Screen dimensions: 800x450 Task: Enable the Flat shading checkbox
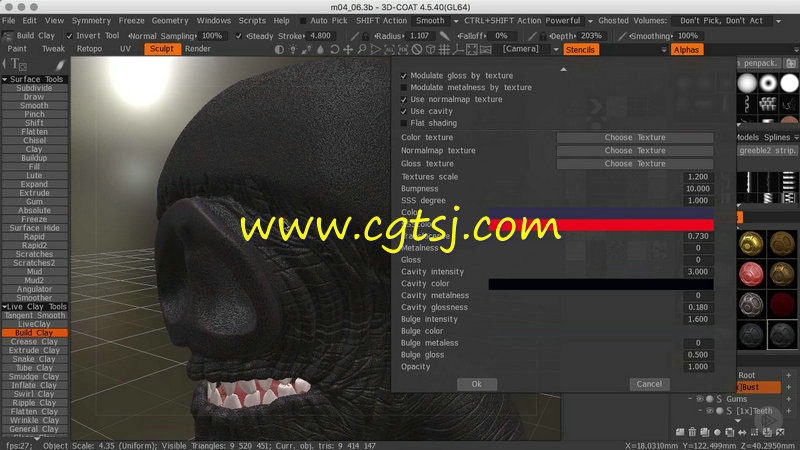404,123
